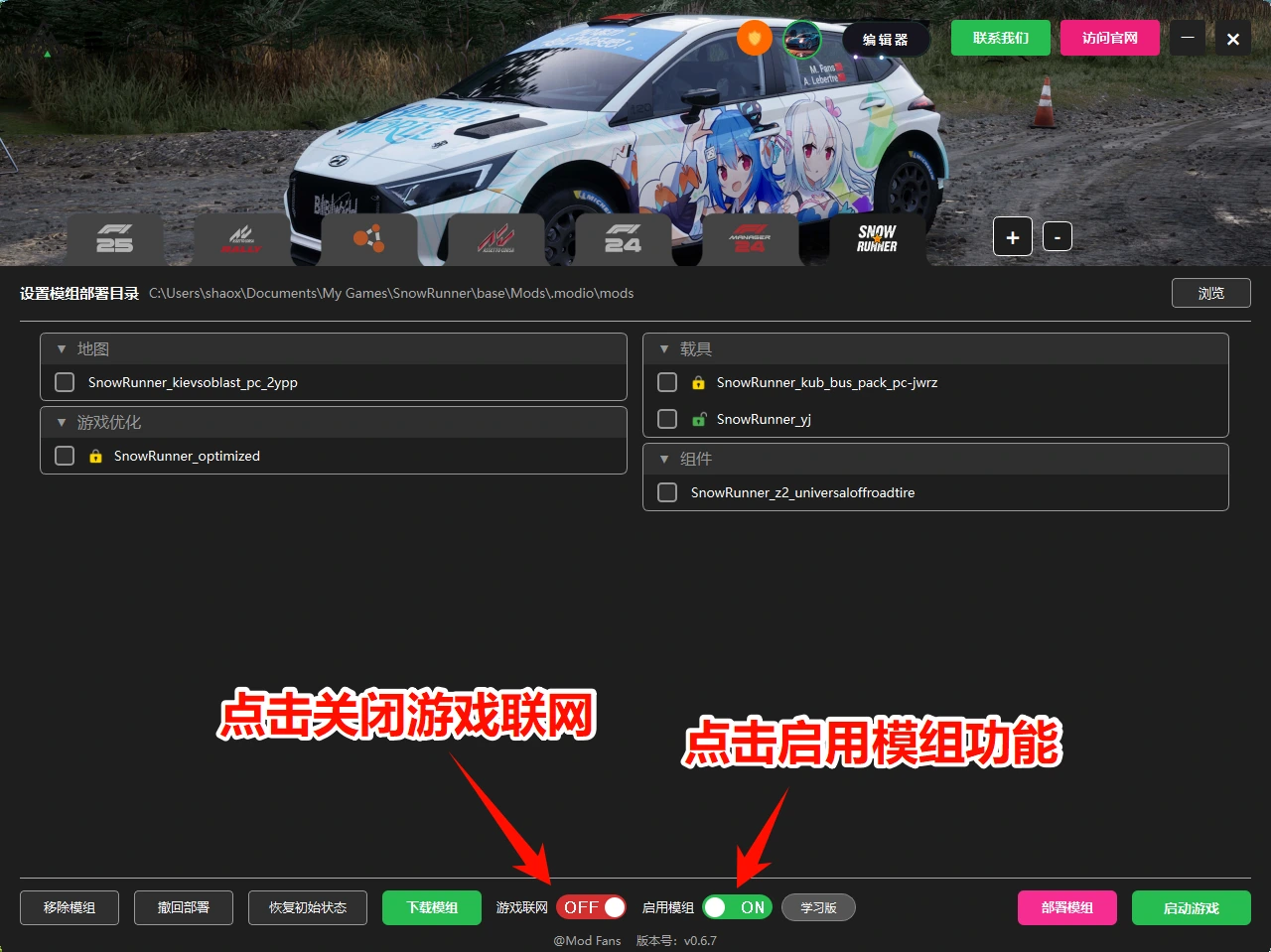Screen dimensions: 1271x952
Task: Select the SnowRunner game tab
Action: pyautogui.click(x=877, y=239)
